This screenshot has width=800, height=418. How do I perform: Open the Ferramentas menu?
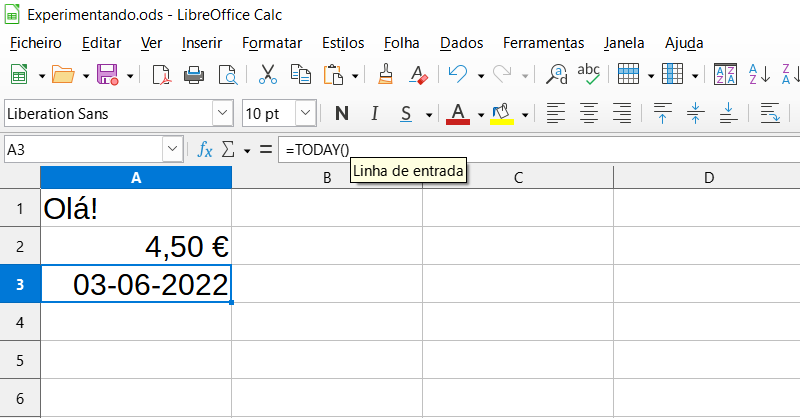tap(543, 43)
